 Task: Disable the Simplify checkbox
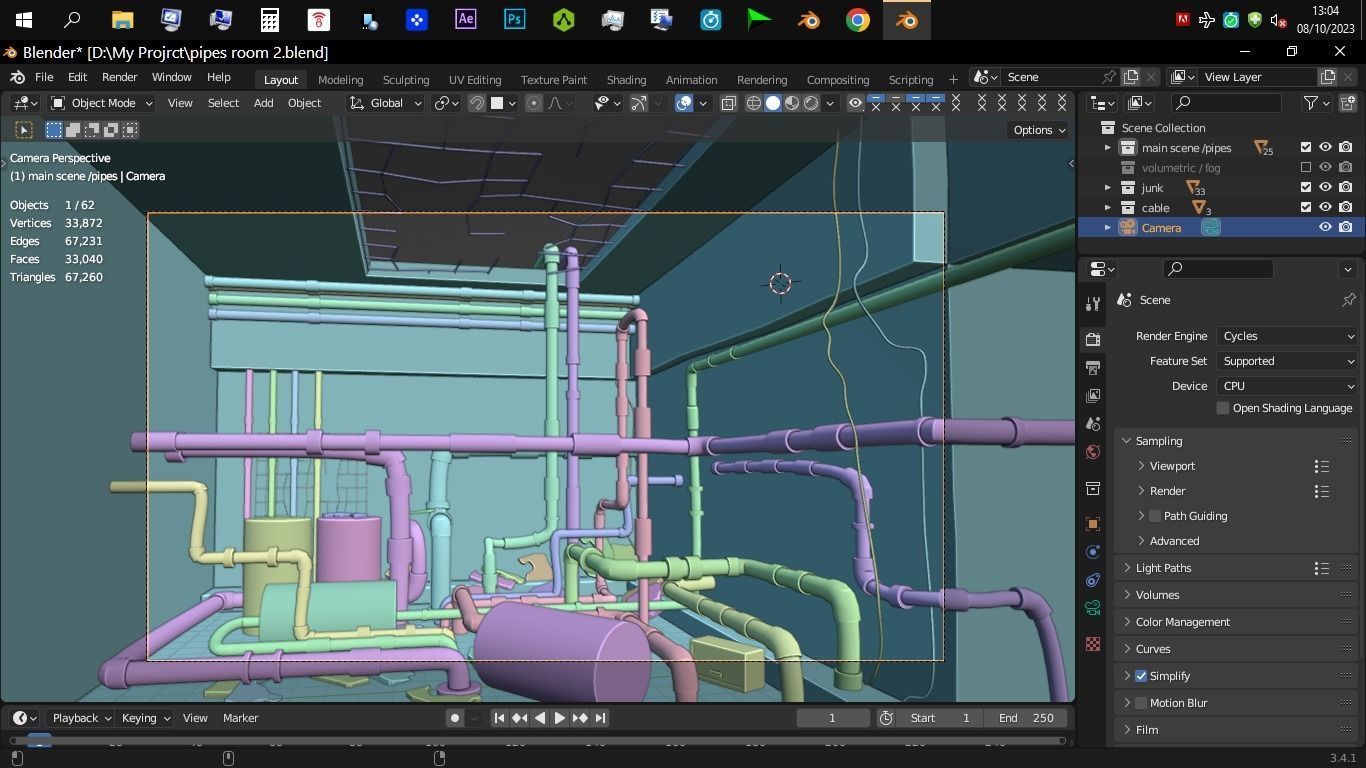coord(1141,675)
